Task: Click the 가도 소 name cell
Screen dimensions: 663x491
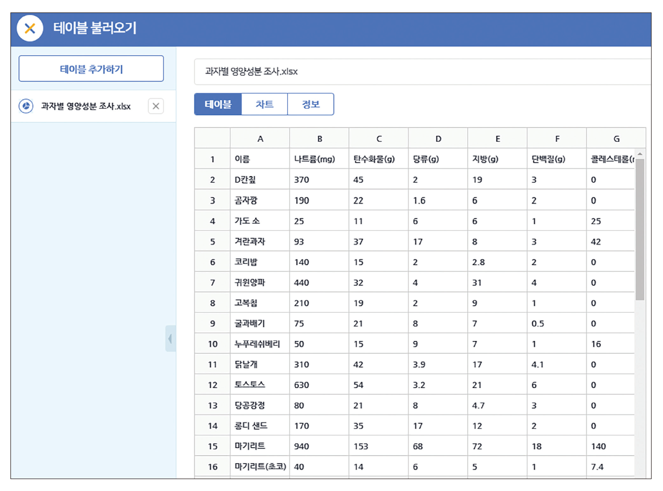Action: pos(260,221)
